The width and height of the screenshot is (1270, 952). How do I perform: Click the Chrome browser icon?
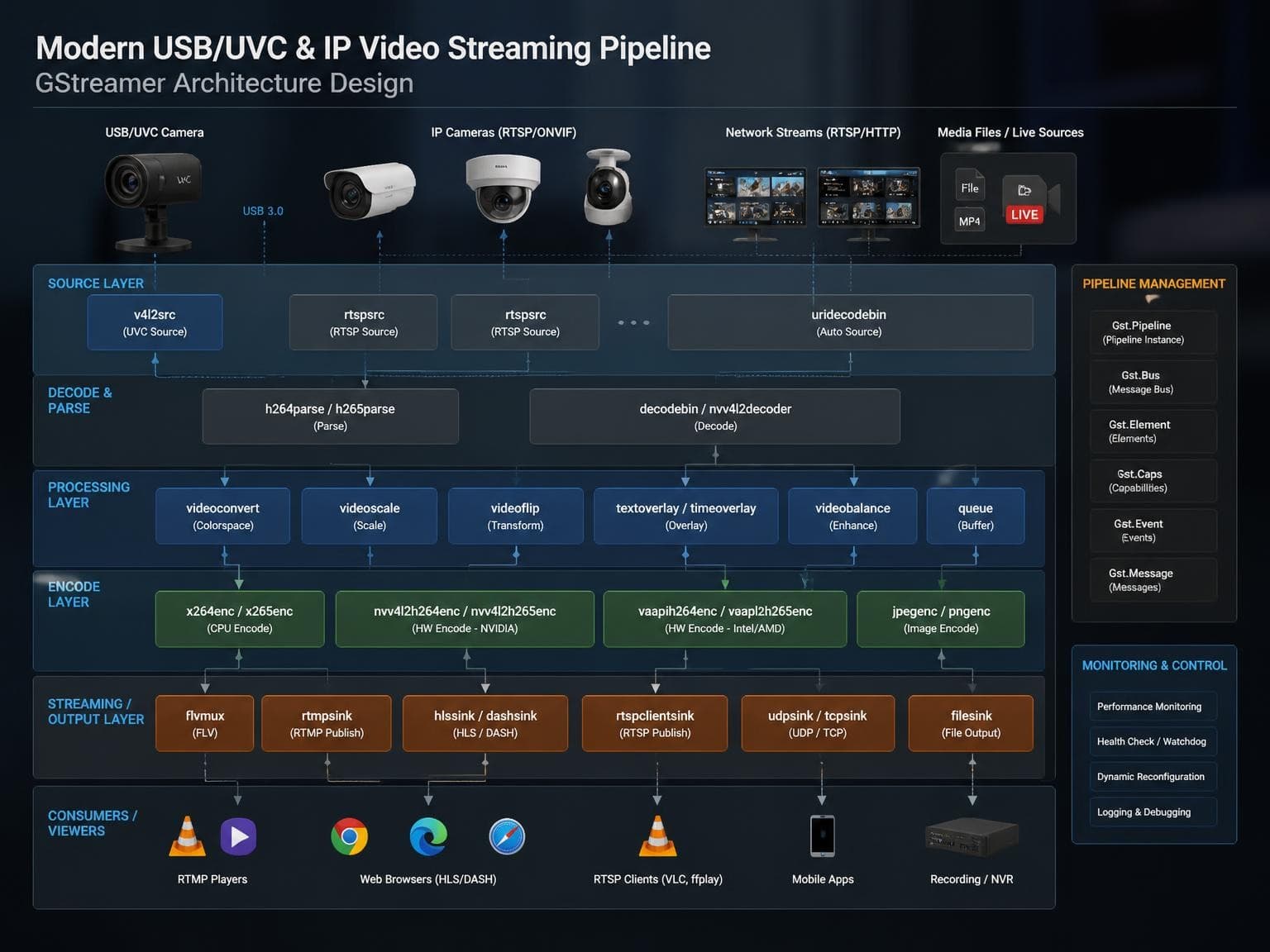click(350, 837)
